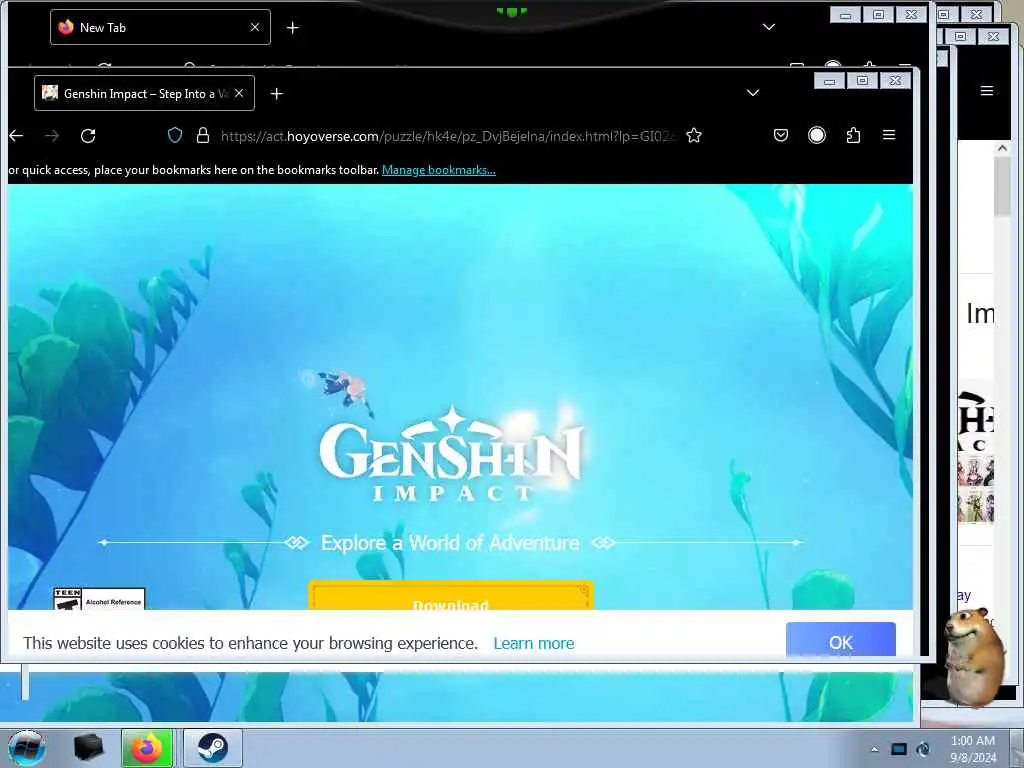1024x768 pixels.
Task: Open a new tab in the Genshin window
Action: click(277, 94)
